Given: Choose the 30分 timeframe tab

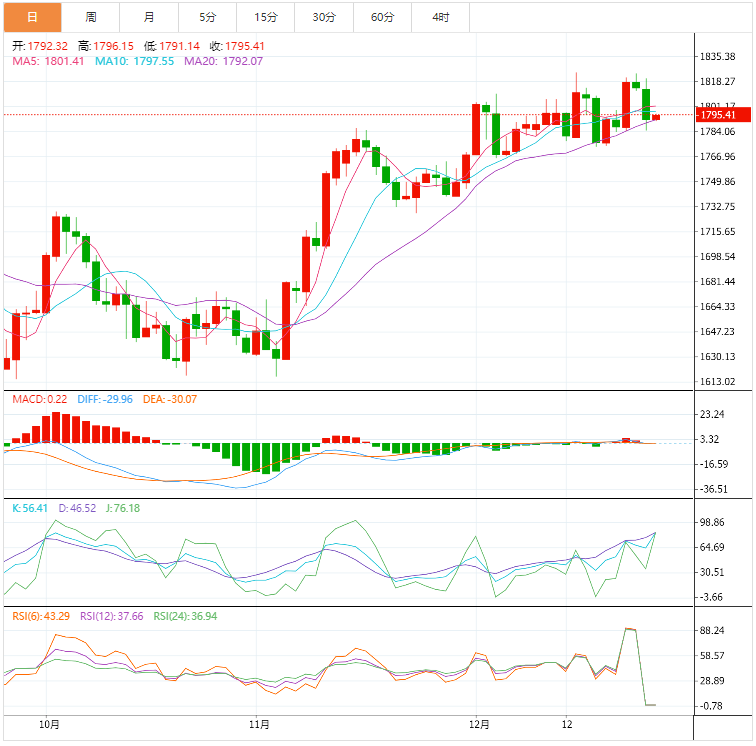Looking at the screenshot, I should pos(324,17).
